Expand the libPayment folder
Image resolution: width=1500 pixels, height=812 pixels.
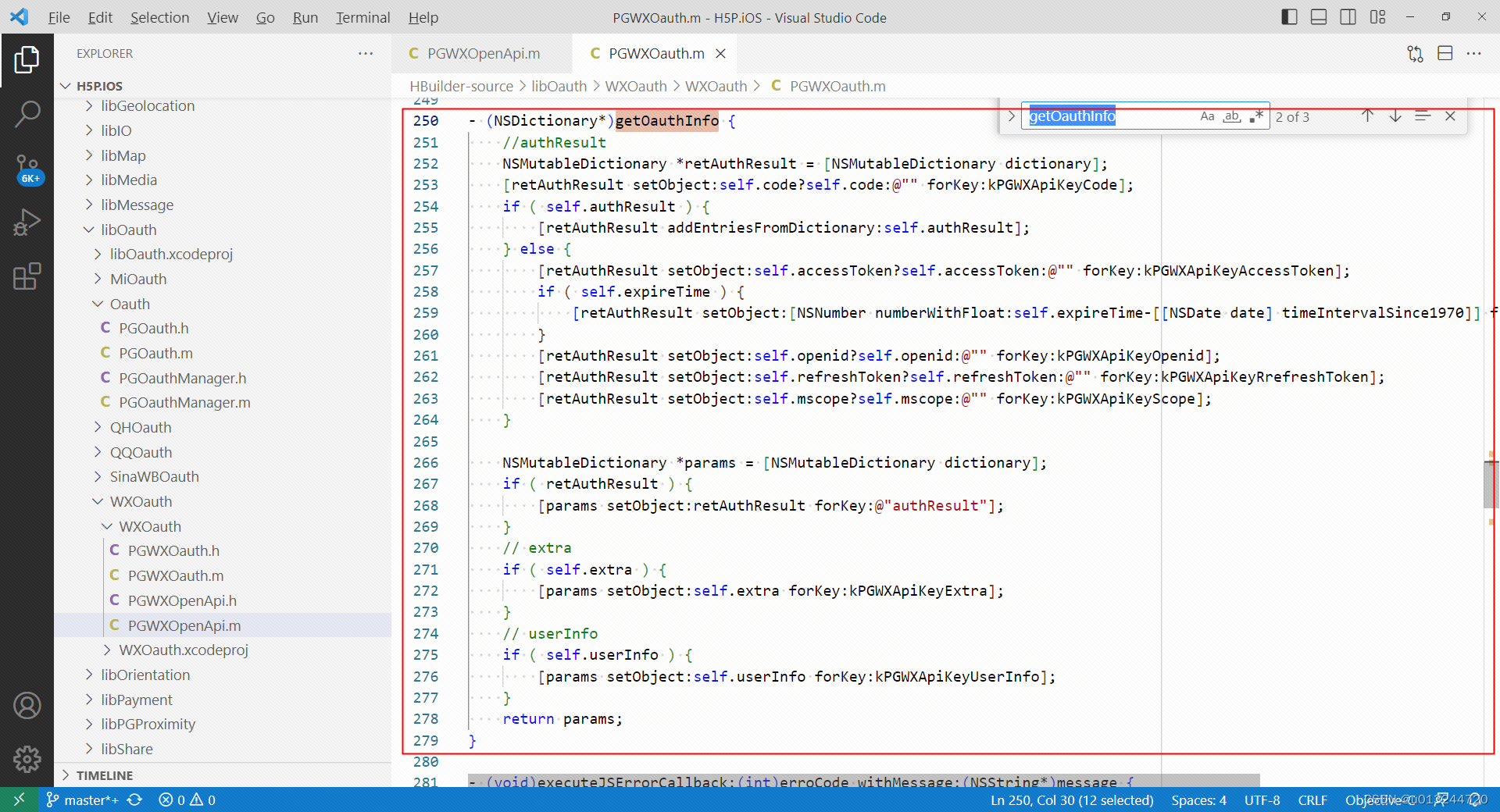click(89, 700)
